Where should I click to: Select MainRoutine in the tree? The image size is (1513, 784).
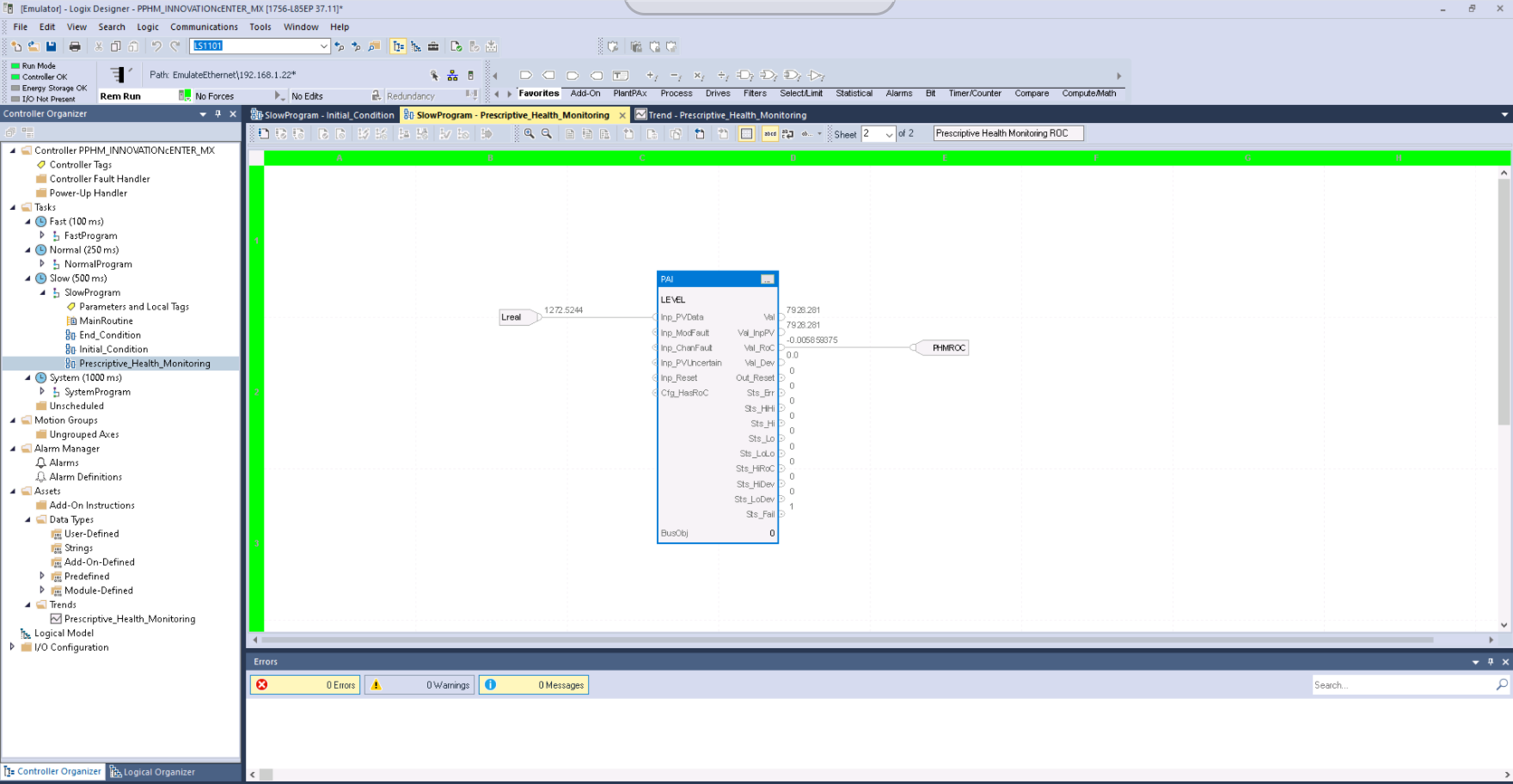click(106, 321)
